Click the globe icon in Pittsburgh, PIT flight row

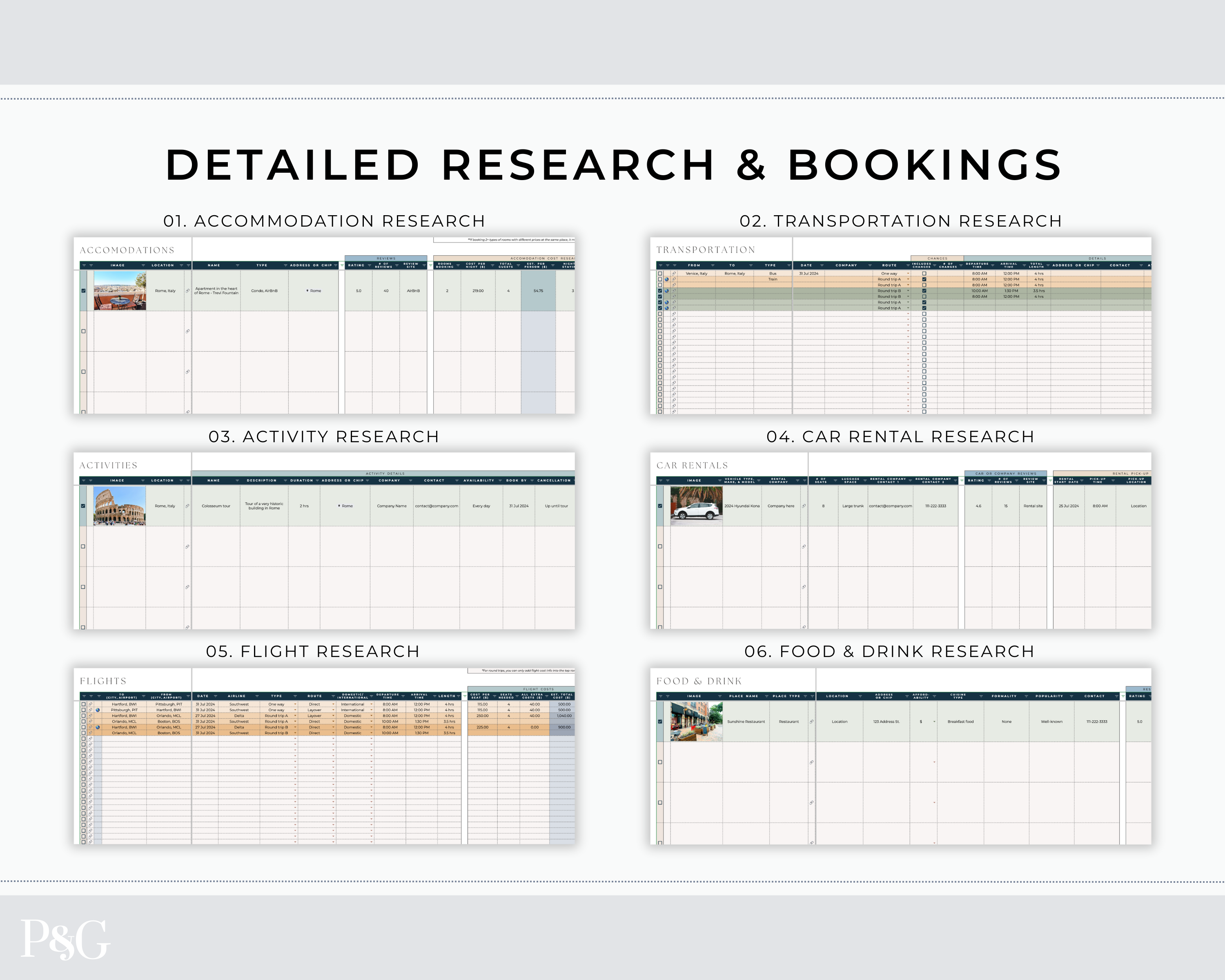pos(98,710)
